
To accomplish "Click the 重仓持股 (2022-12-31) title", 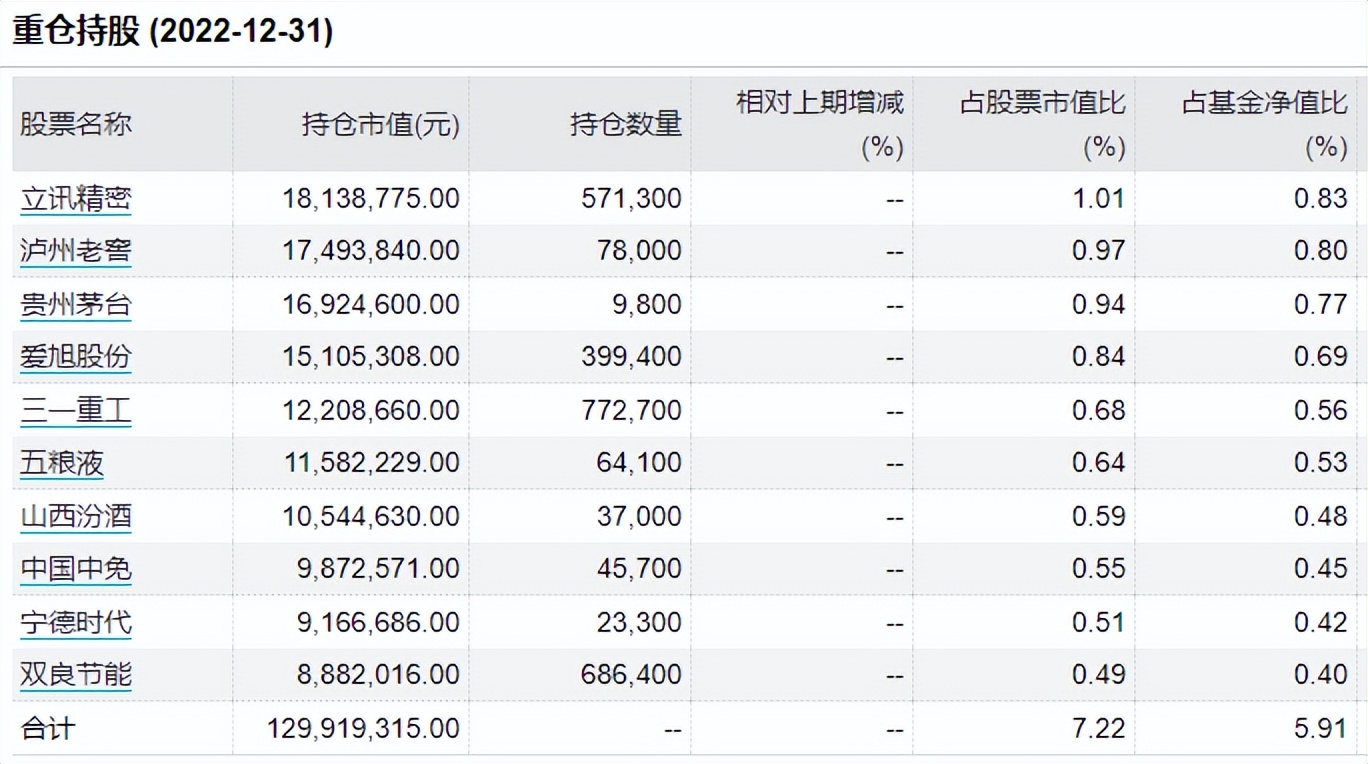I will 170,30.
